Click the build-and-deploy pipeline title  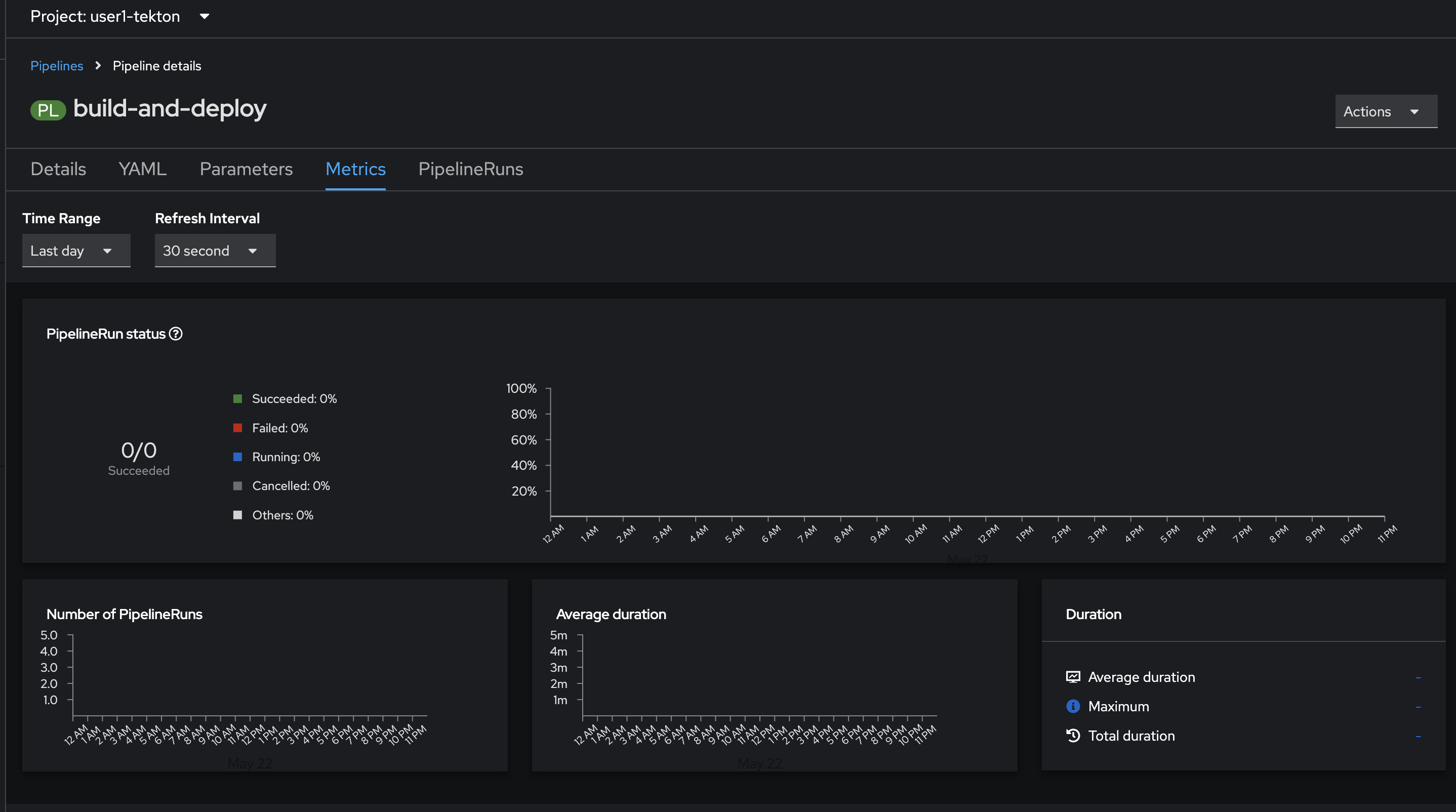tap(170, 108)
